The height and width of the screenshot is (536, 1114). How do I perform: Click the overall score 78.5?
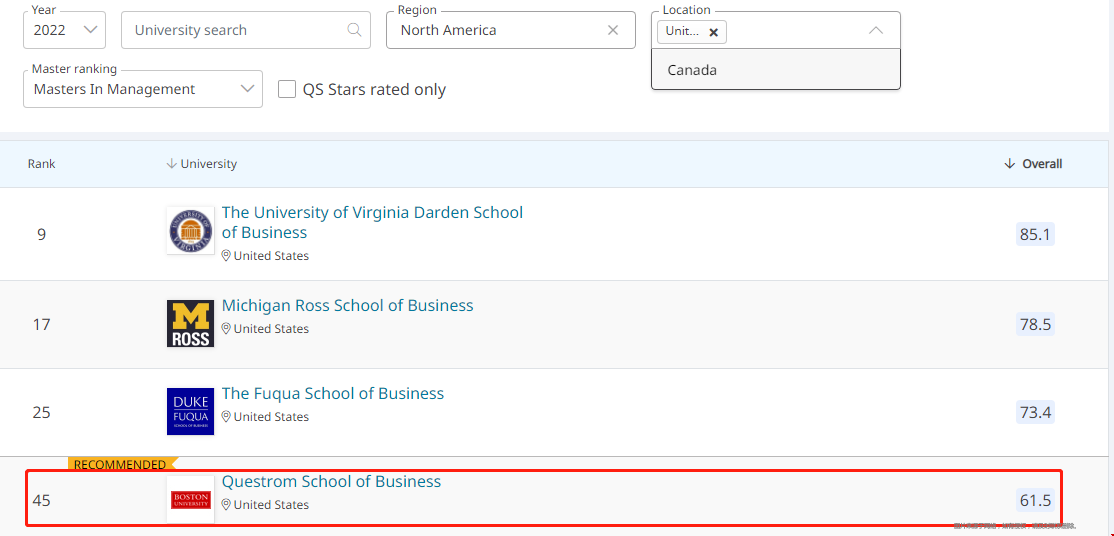tap(1035, 324)
